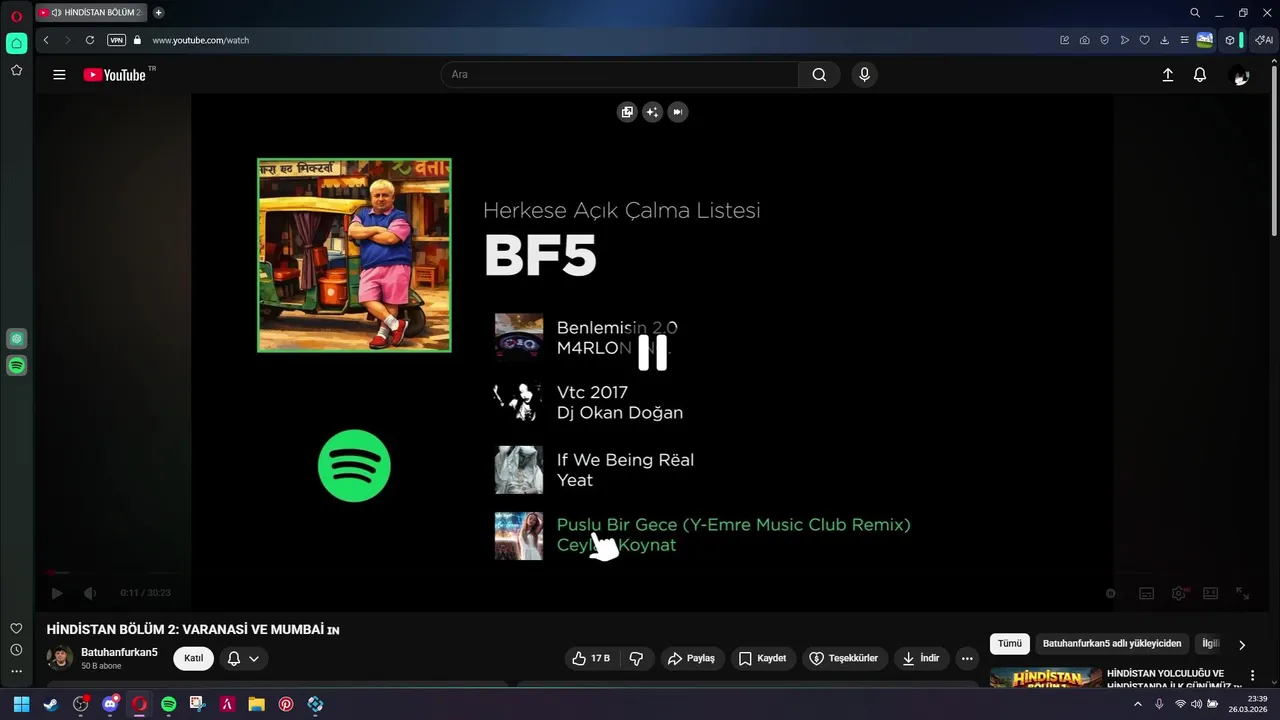
Task: Open Steam from taskbar
Action: tap(51, 704)
